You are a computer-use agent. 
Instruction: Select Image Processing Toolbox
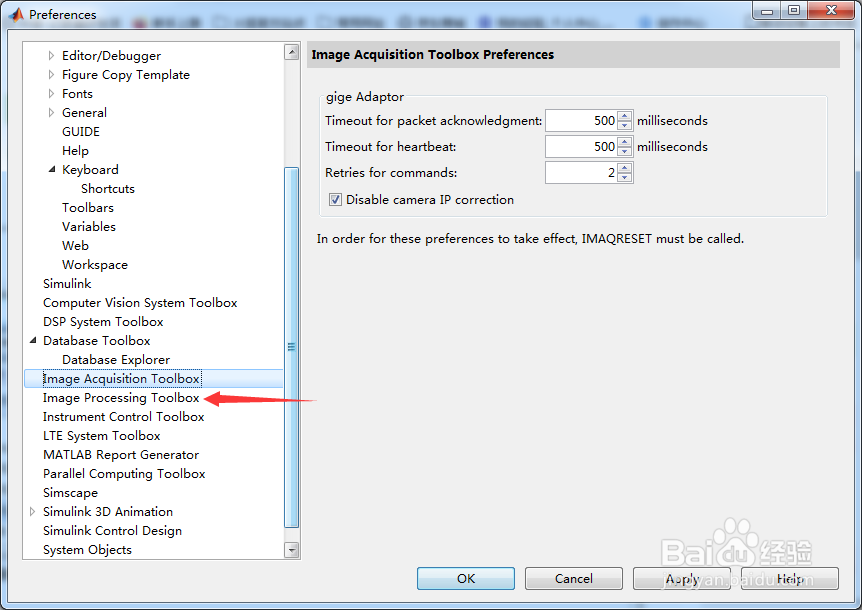tap(121, 398)
